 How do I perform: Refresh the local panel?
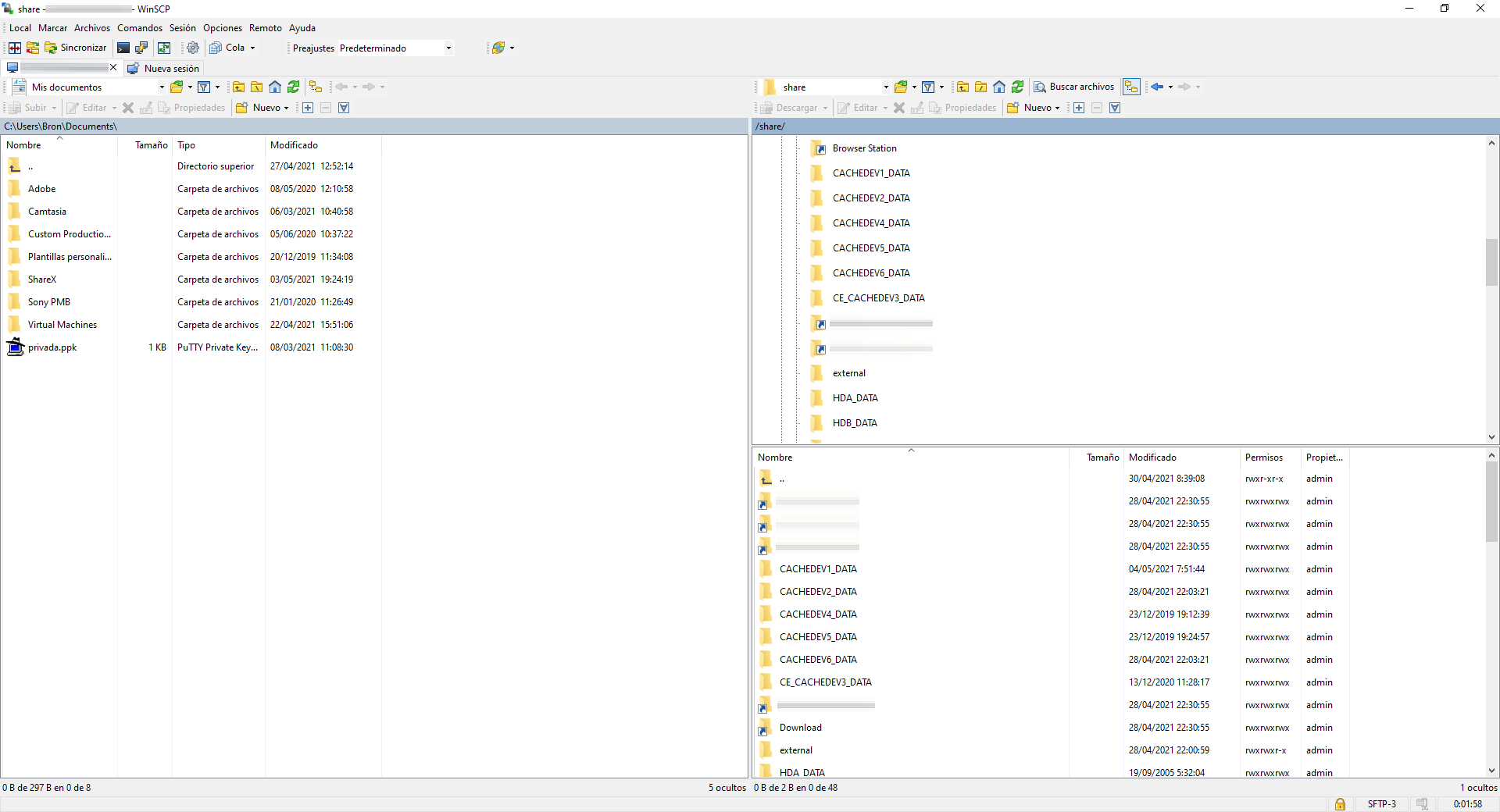293,87
